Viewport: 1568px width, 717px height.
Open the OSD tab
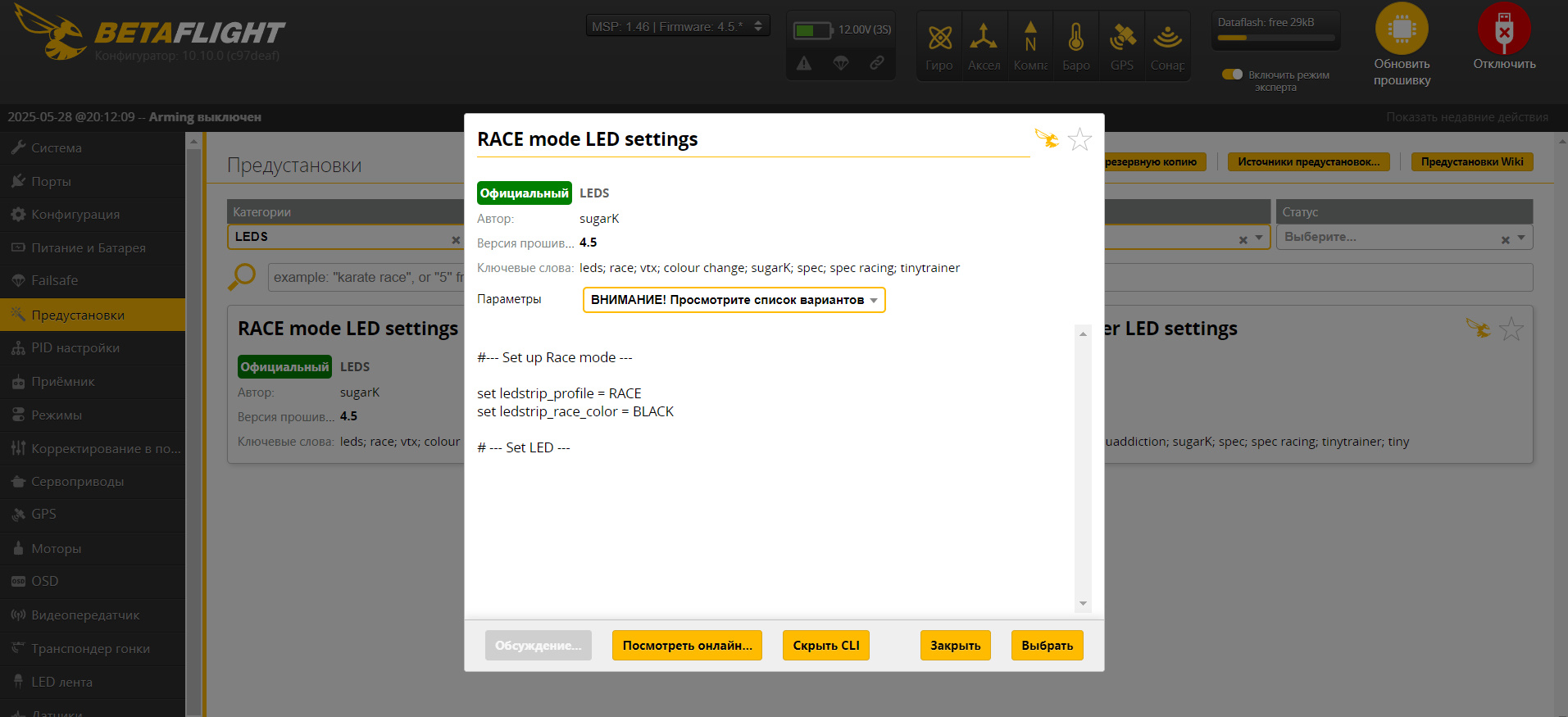(x=93, y=582)
